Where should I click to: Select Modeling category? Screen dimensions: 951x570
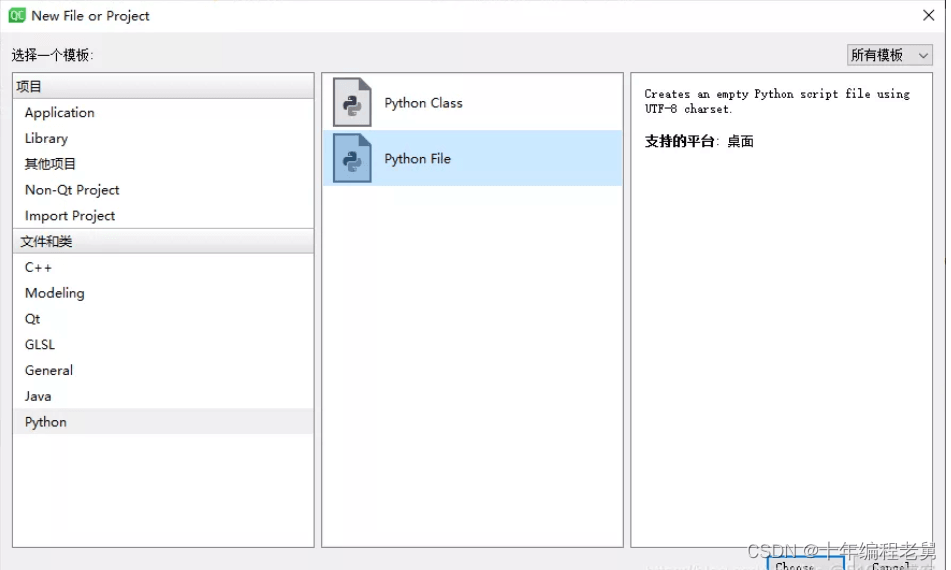(x=163, y=293)
